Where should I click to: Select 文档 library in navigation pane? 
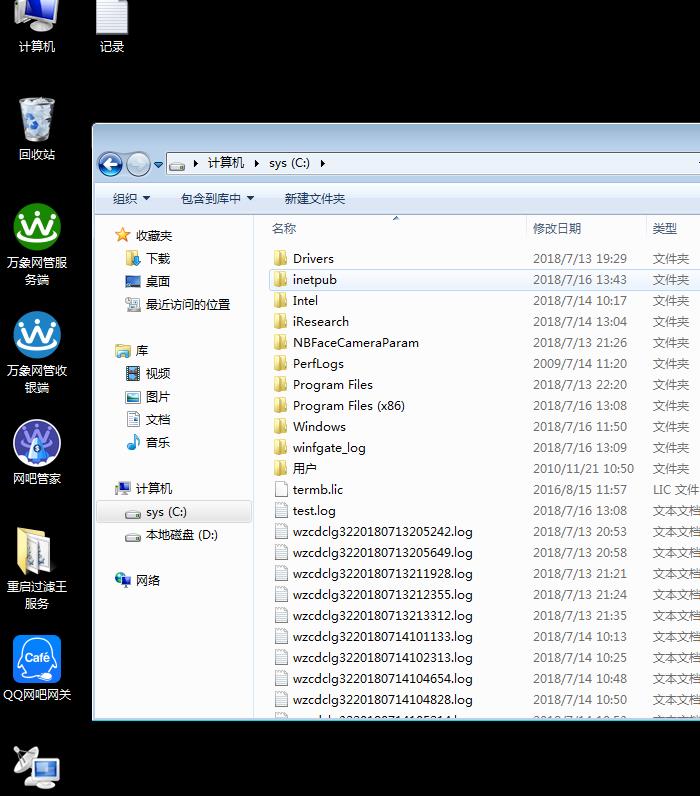[148, 419]
